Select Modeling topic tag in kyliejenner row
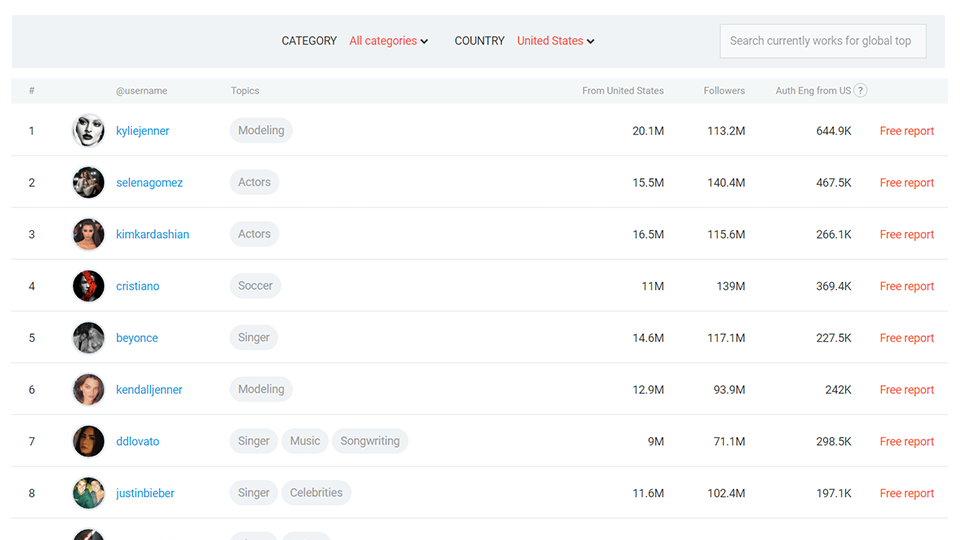 [x=261, y=130]
